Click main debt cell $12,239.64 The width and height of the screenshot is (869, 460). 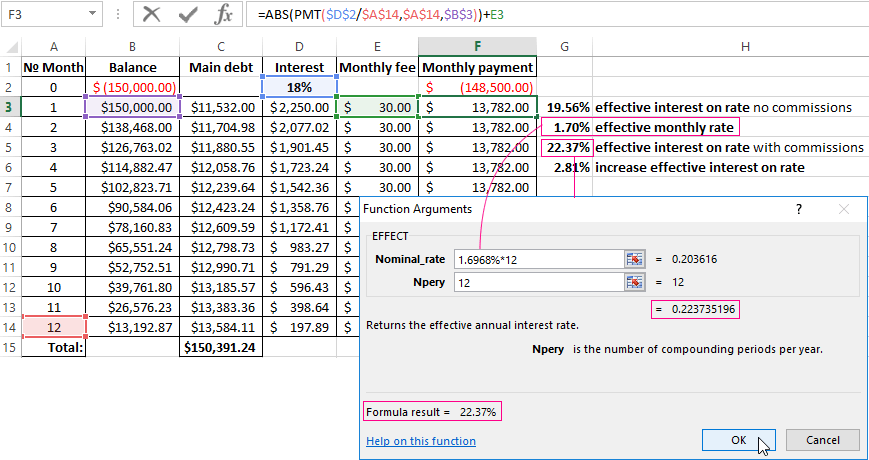[x=221, y=187]
